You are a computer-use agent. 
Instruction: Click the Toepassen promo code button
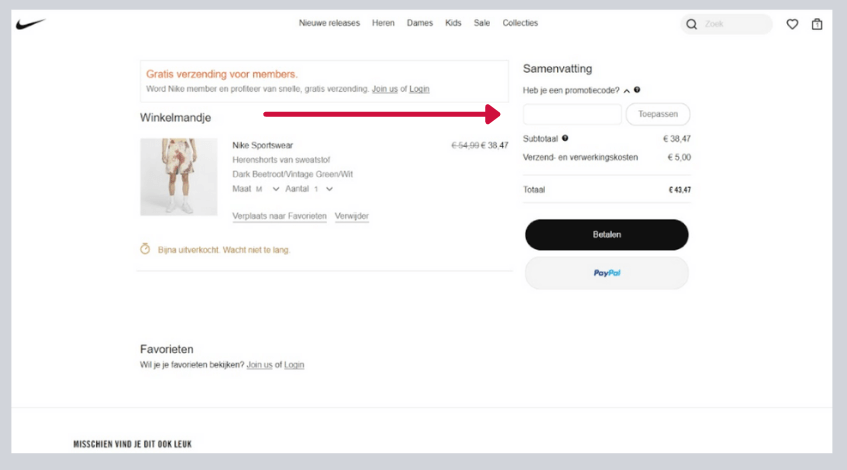(x=657, y=114)
